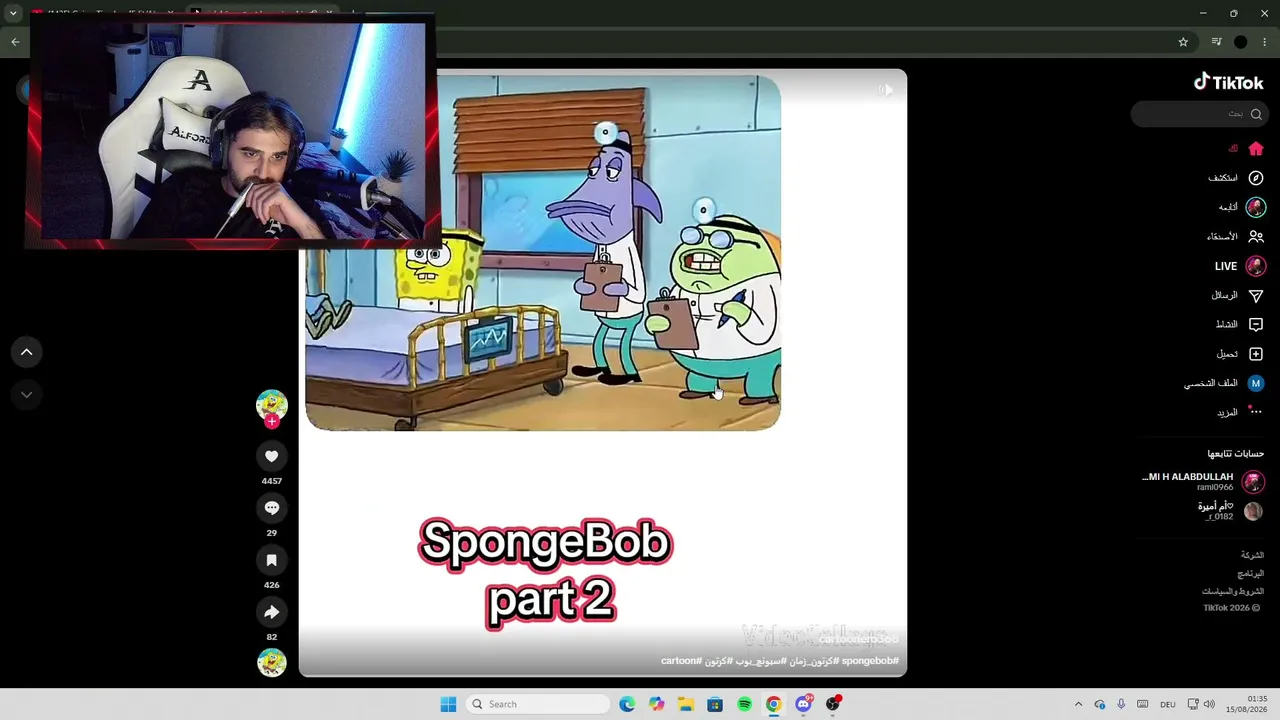Open the Chrome three-dot menu

[1265, 42]
